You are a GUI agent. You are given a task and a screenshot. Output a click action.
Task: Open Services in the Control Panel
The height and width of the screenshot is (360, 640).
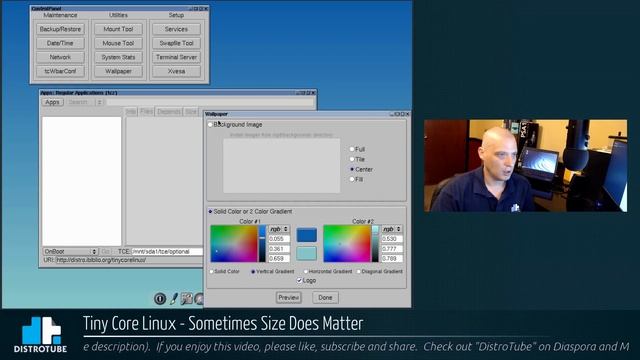176,29
